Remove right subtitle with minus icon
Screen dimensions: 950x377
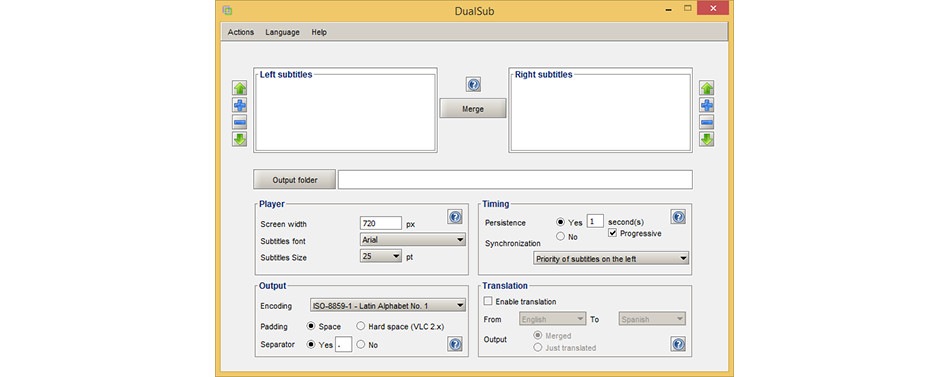point(706,122)
